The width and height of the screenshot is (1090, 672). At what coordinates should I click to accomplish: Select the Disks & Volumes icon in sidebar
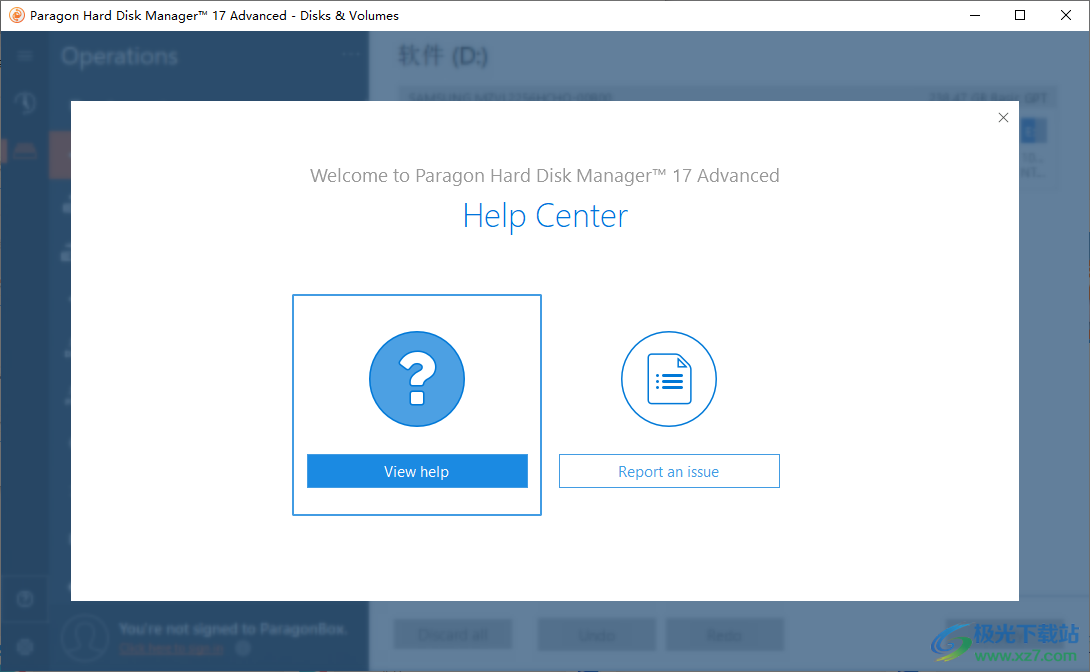(x=25, y=151)
